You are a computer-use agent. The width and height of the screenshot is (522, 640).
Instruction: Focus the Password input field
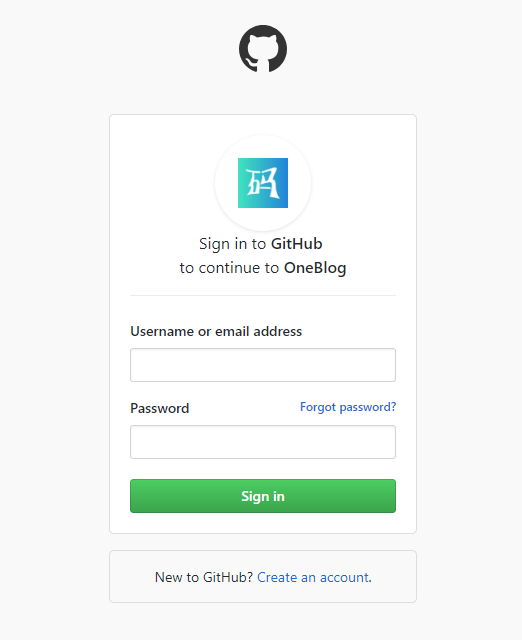(263, 442)
